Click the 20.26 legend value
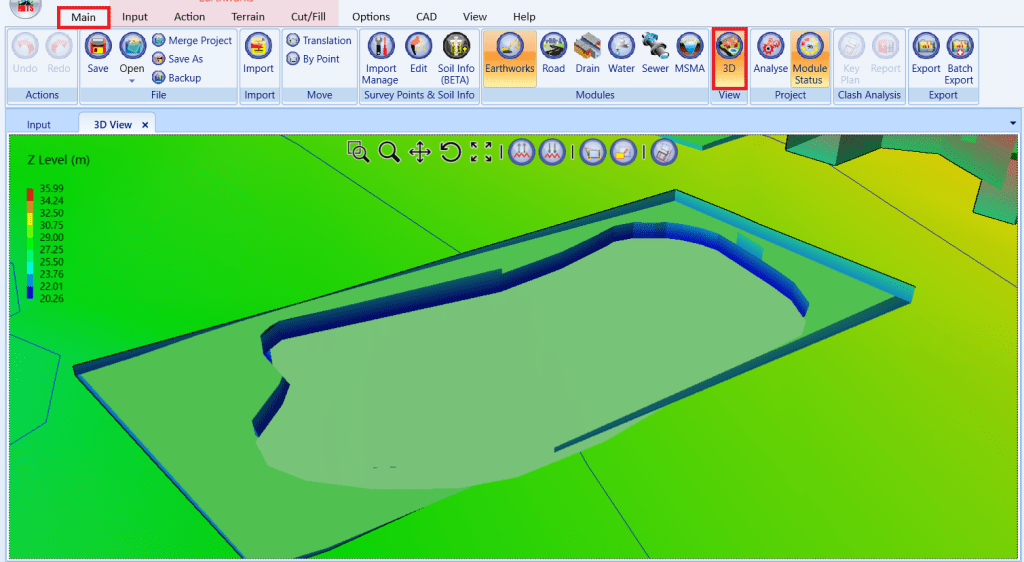1024x562 pixels. [52, 298]
